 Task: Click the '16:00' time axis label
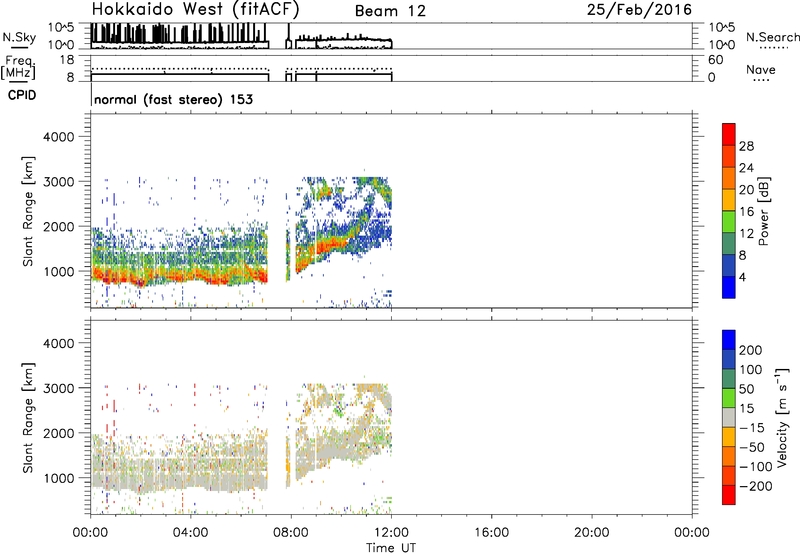[x=491, y=533]
